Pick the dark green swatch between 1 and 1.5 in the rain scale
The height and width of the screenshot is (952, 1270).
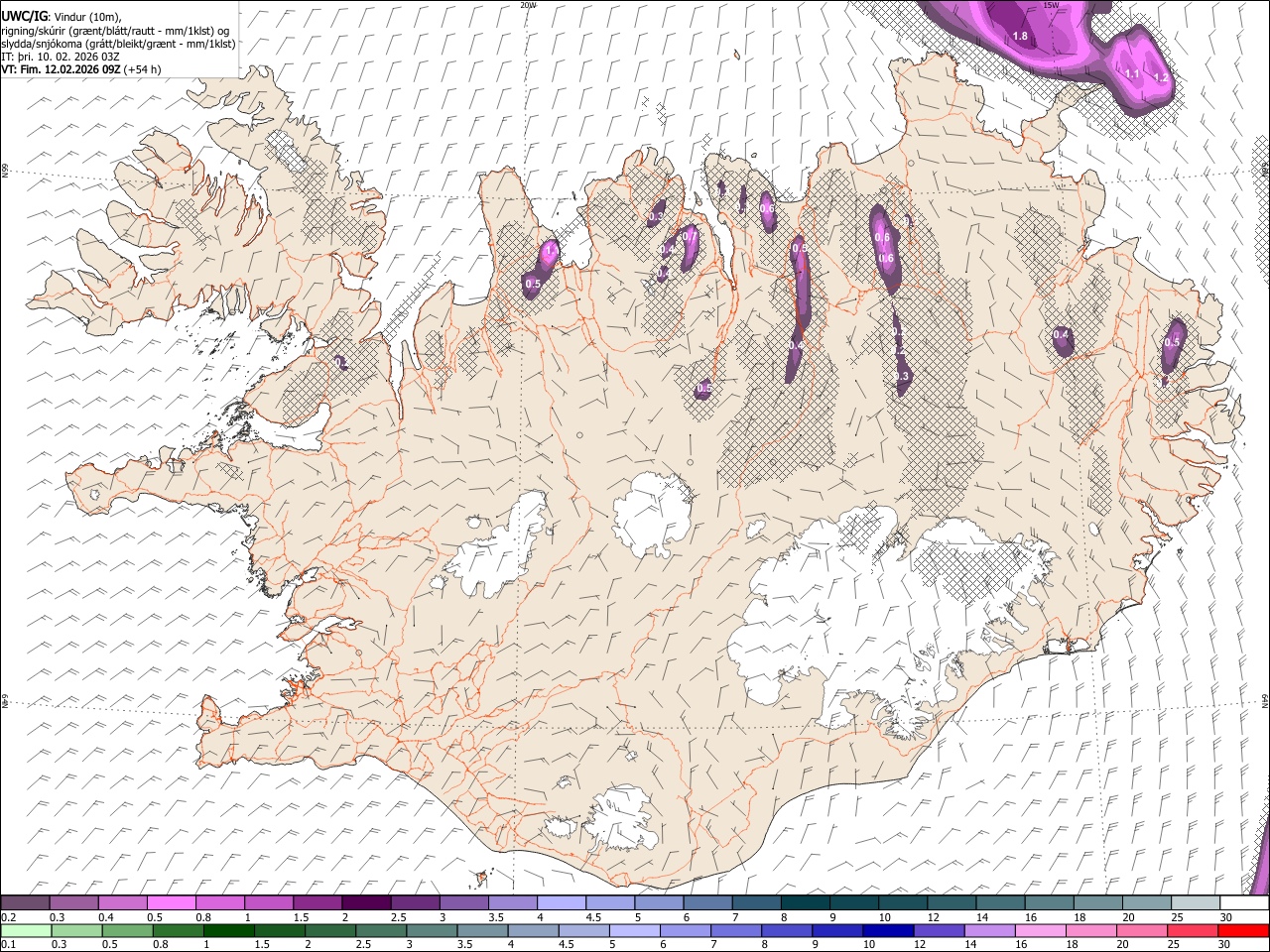click(x=228, y=930)
